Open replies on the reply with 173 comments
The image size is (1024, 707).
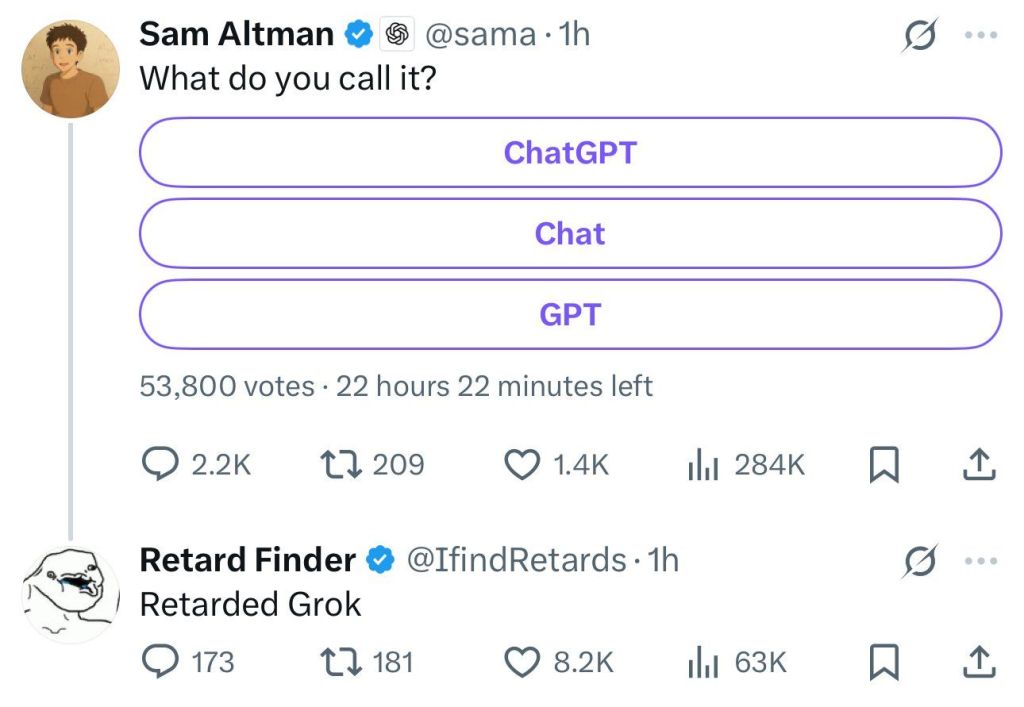(x=160, y=662)
